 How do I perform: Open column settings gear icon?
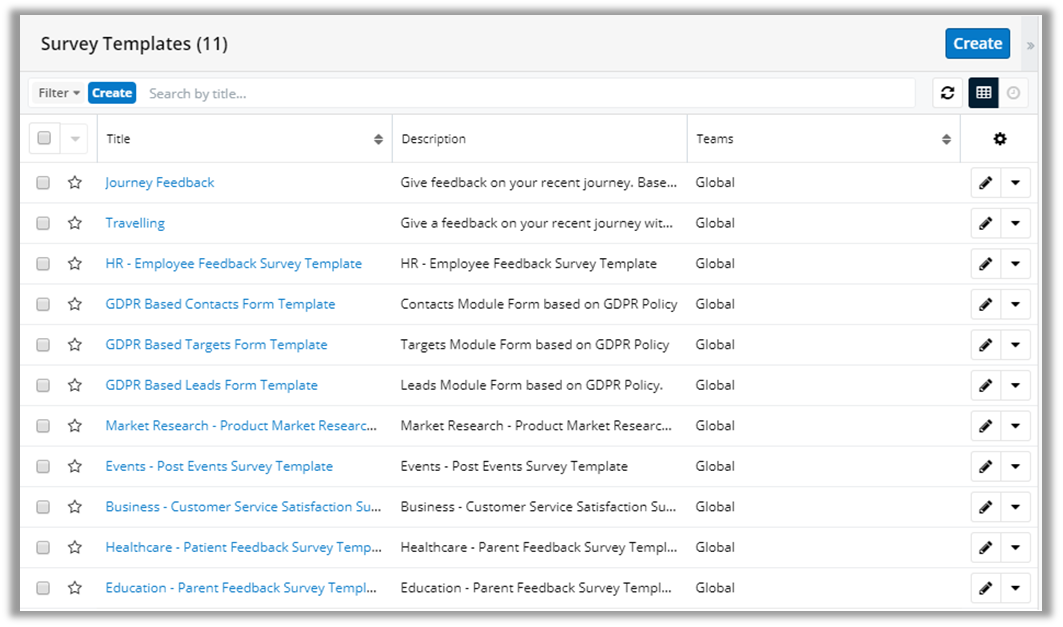[999, 139]
